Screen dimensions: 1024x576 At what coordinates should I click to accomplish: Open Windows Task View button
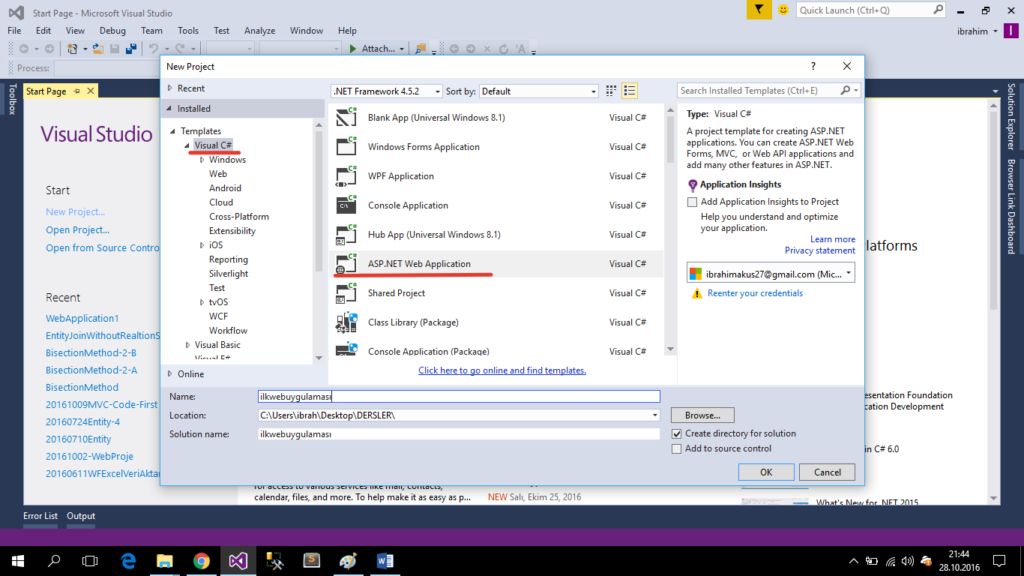click(90, 561)
